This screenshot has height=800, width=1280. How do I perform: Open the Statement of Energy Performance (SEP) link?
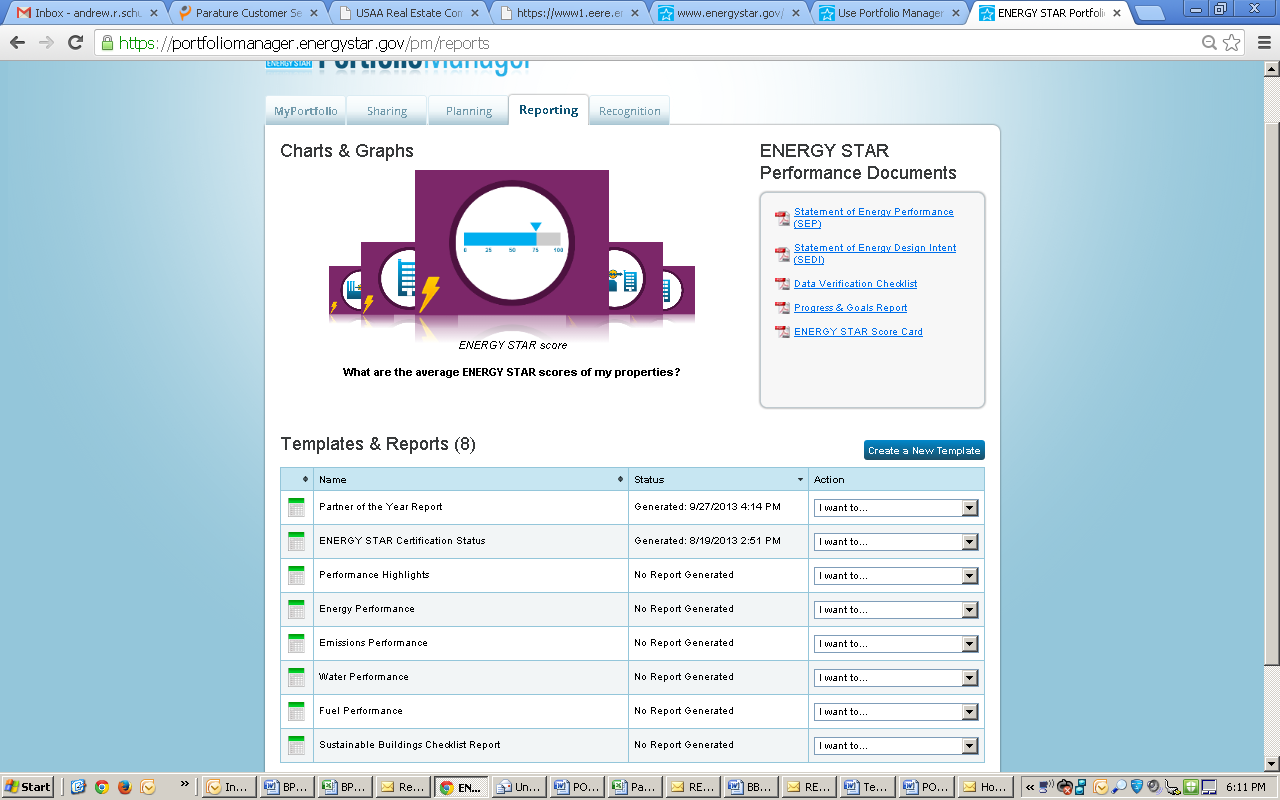point(874,218)
